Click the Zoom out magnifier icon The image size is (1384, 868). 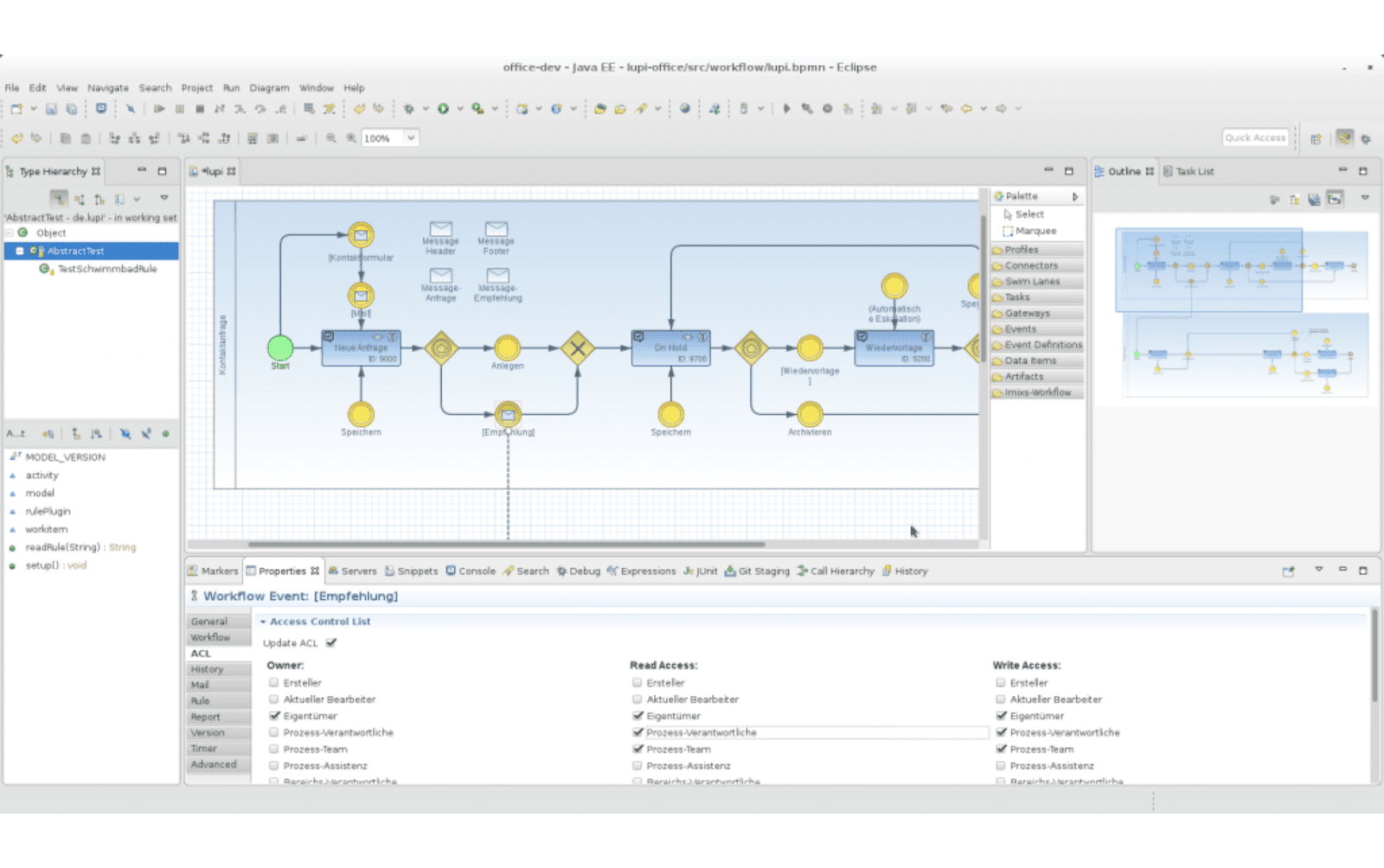[x=330, y=138]
